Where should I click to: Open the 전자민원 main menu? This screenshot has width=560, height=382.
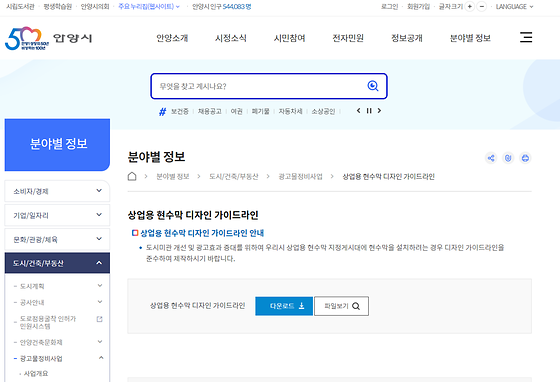348,38
